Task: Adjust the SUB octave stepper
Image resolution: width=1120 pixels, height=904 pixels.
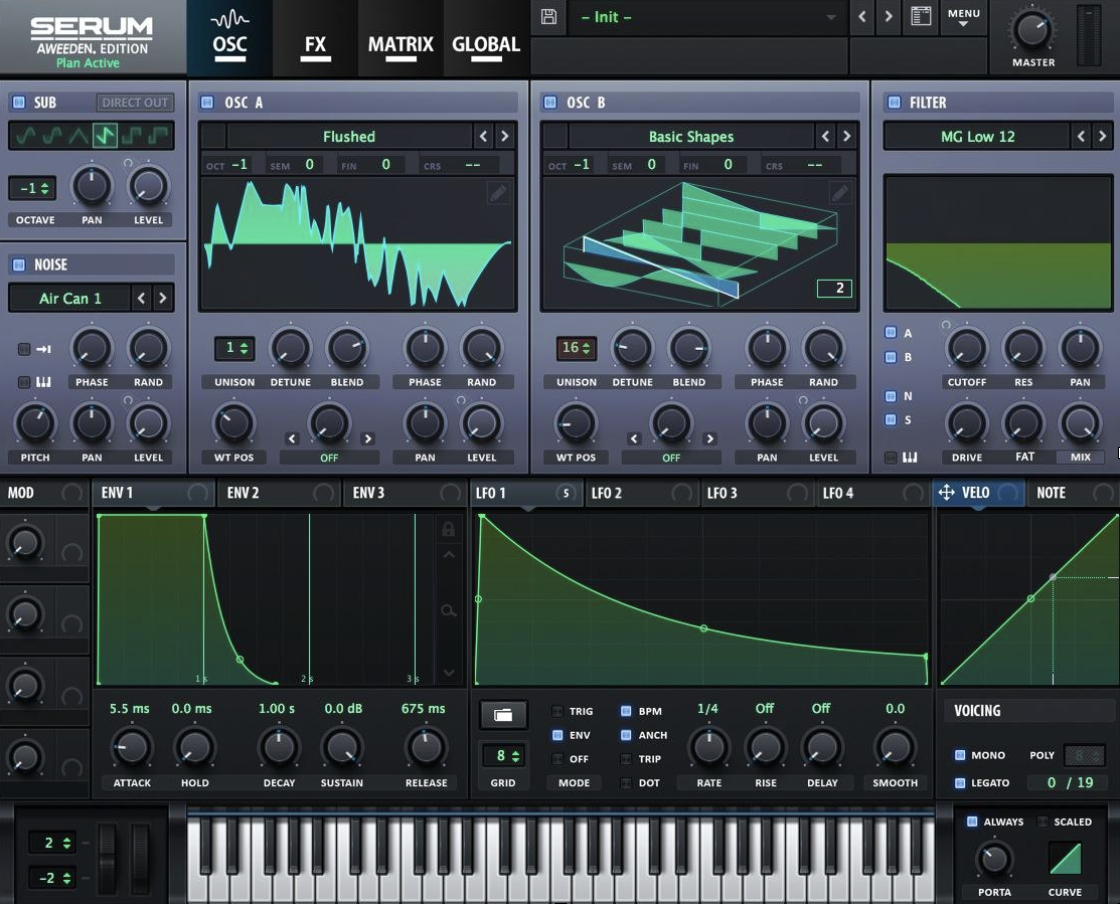Action: click(33, 189)
